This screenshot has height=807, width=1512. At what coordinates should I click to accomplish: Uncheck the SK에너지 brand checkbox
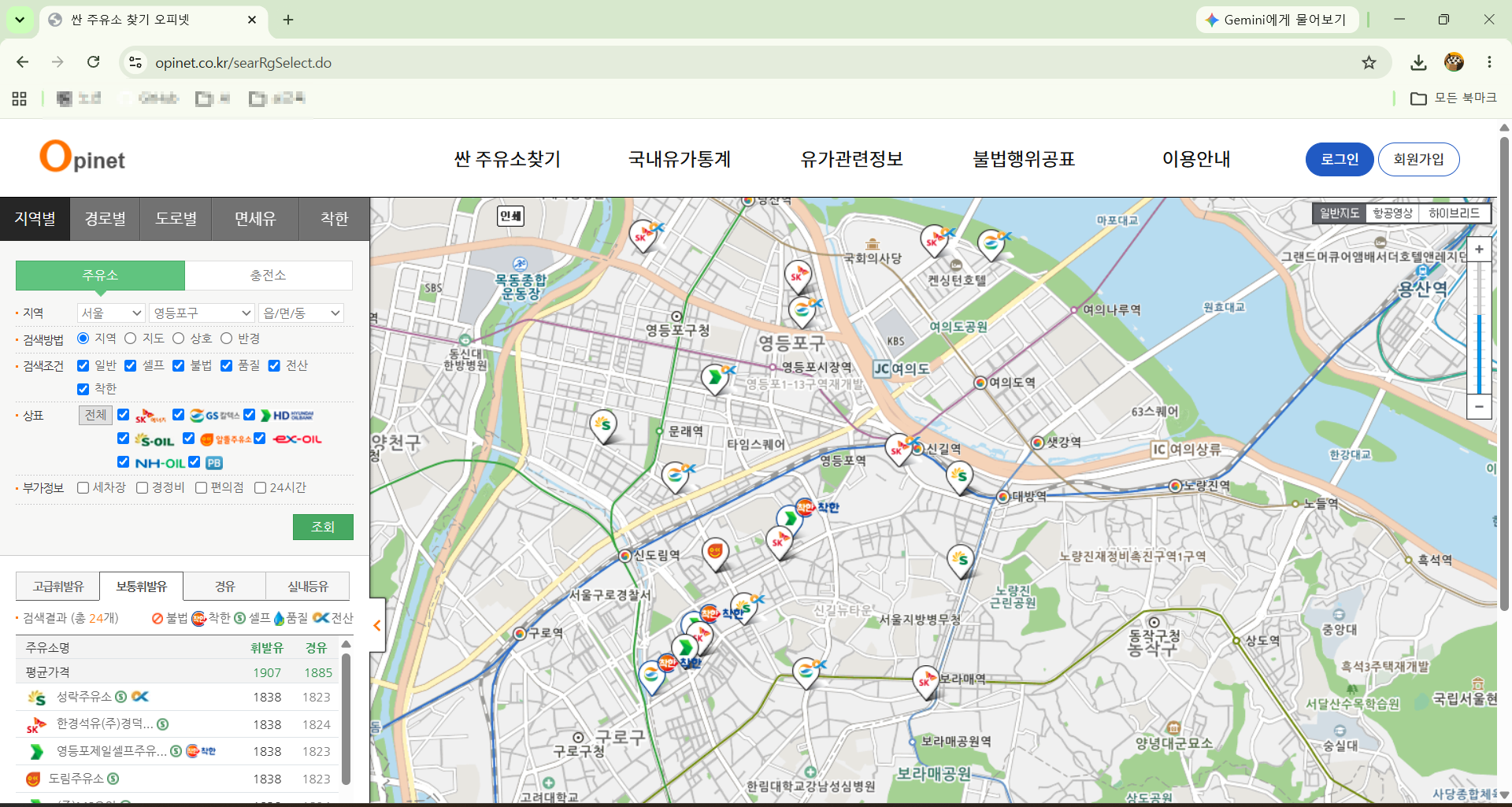point(124,415)
